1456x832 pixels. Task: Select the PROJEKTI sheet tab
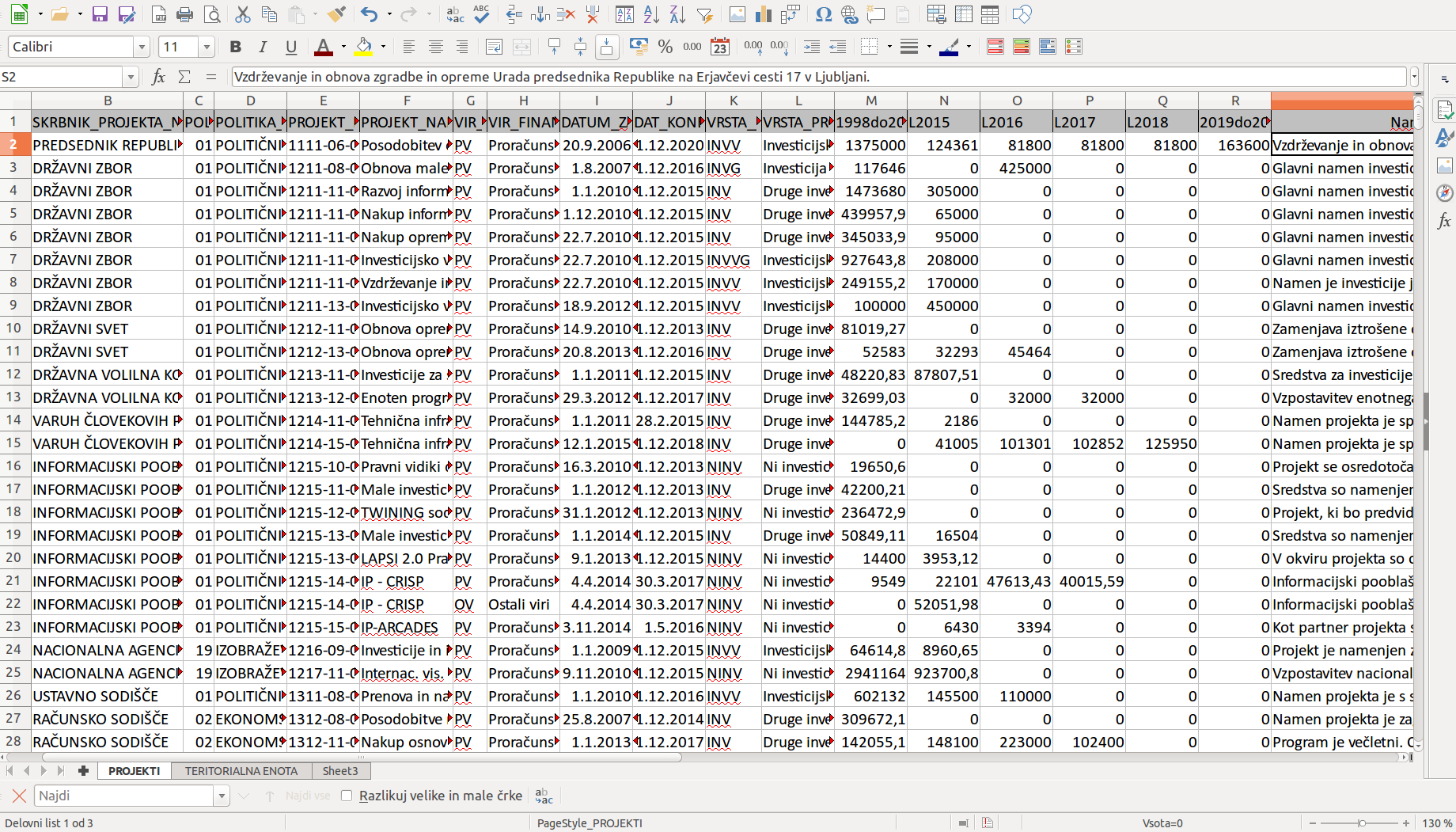pos(134,770)
